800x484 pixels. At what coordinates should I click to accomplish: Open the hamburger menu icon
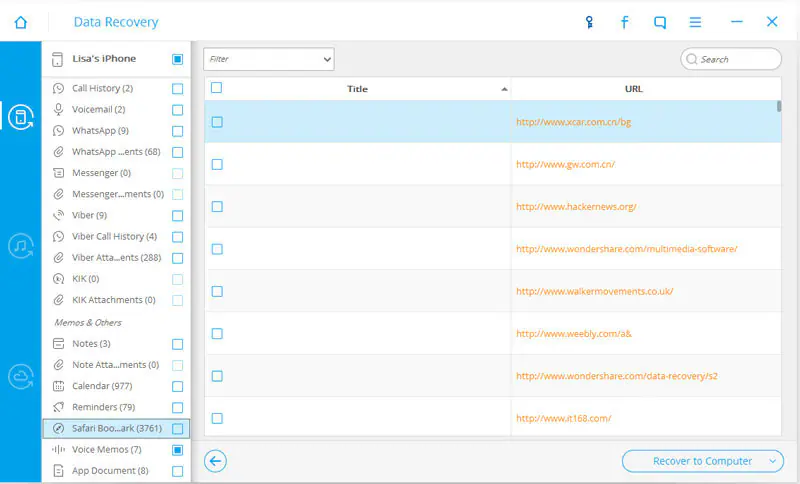695,22
